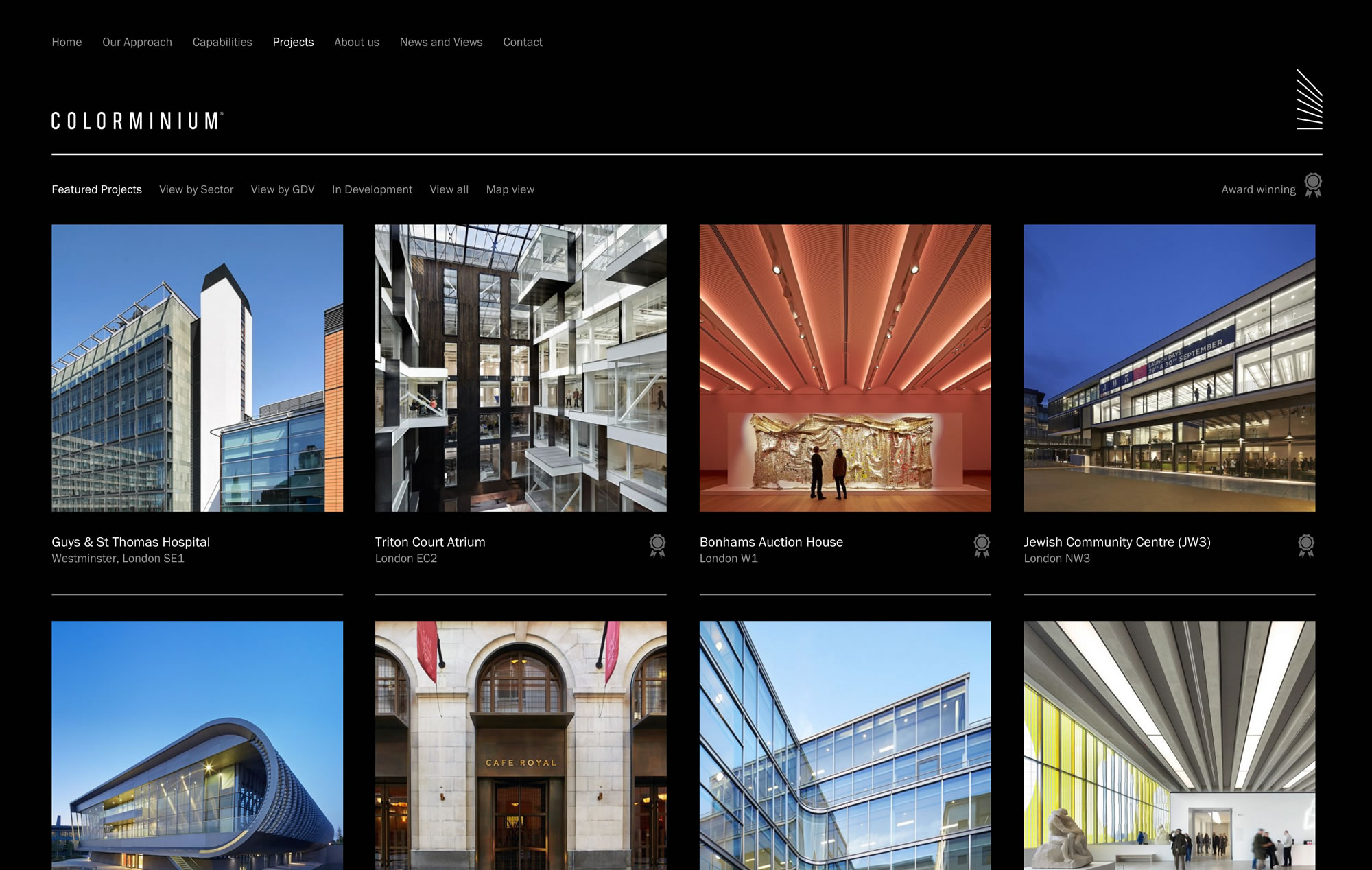
Task: Open the Projects menu item
Action: pos(293,42)
